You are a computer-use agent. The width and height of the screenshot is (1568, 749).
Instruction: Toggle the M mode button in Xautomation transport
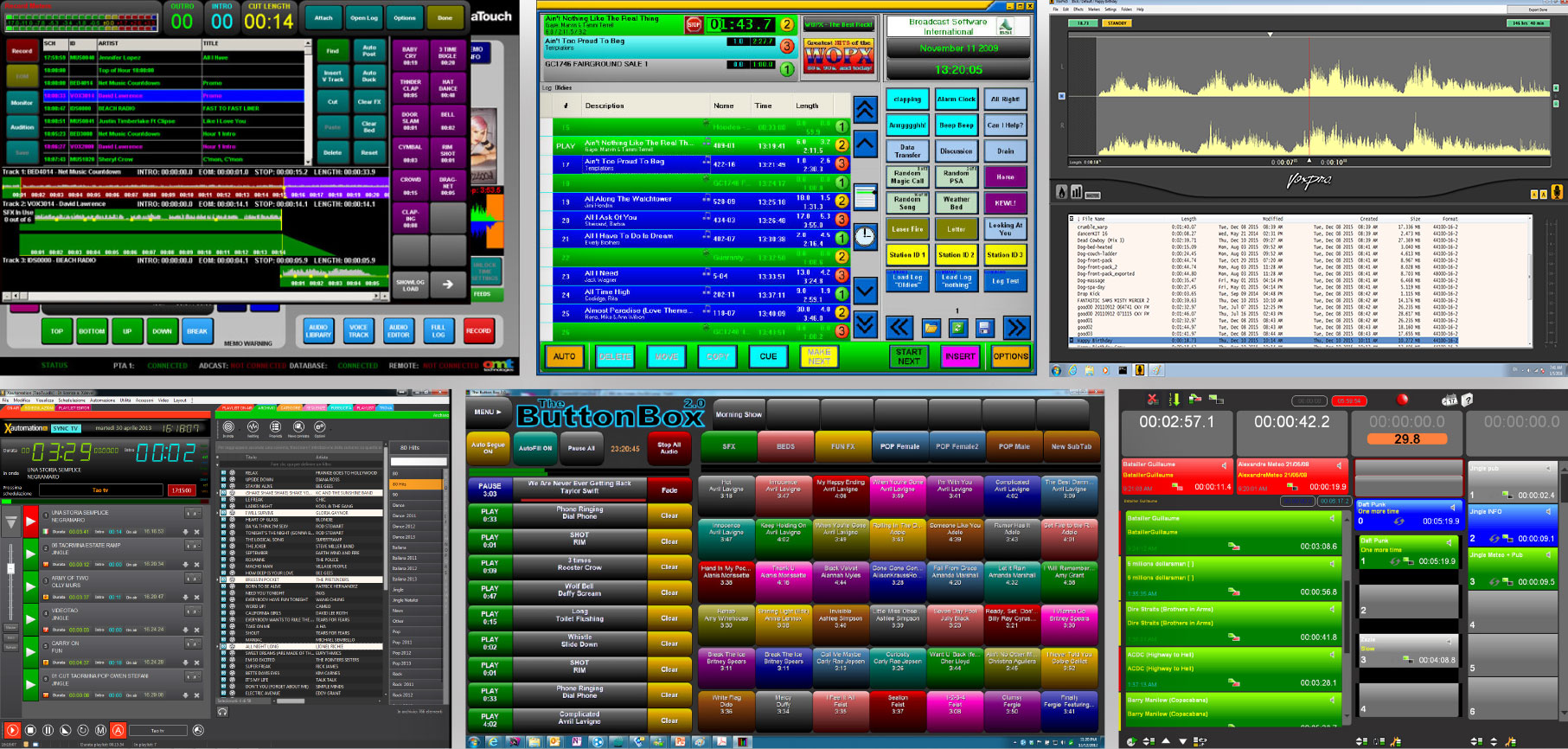click(x=100, y=731)
